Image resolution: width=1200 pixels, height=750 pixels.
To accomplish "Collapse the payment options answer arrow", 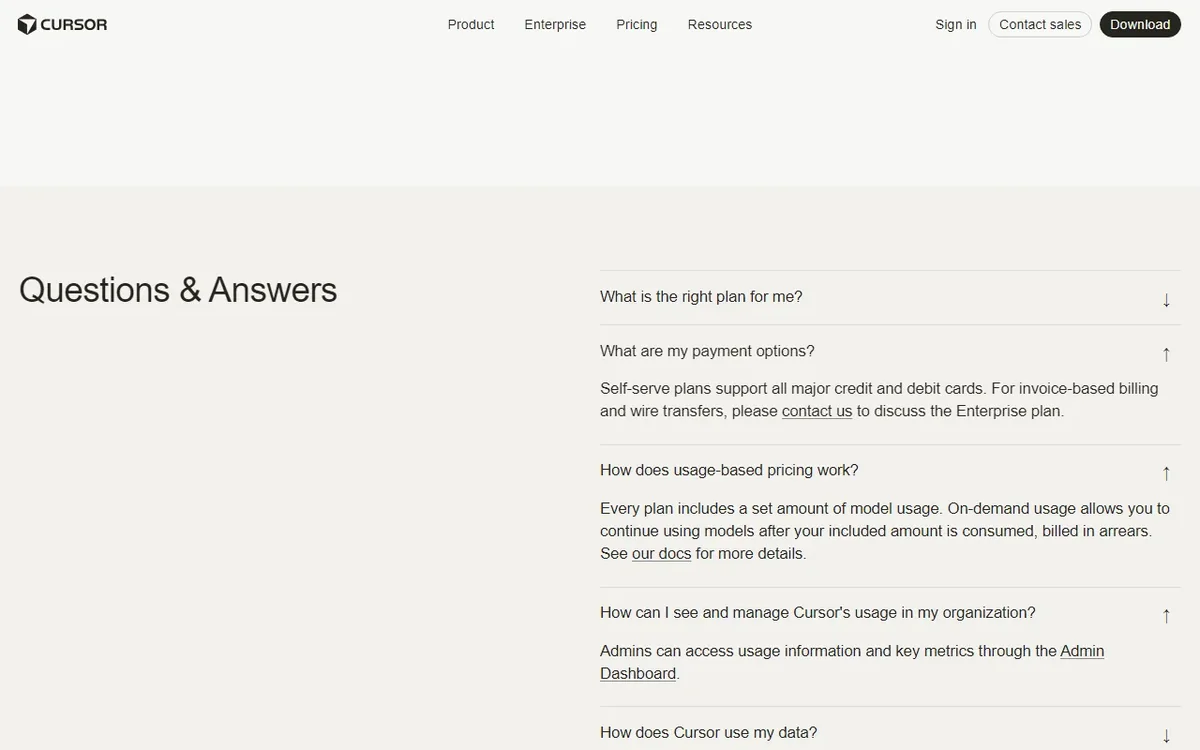I will click(1166, 353).
